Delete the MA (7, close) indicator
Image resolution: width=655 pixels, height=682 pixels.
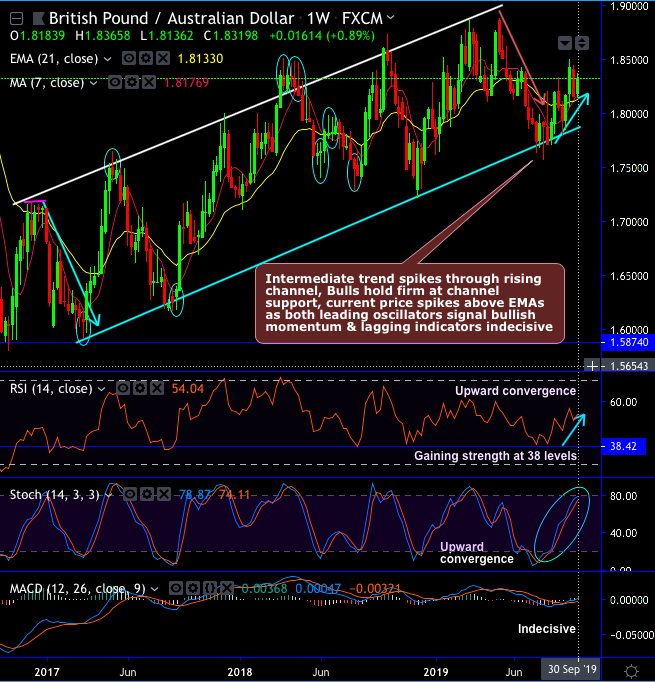click(149, 82)
